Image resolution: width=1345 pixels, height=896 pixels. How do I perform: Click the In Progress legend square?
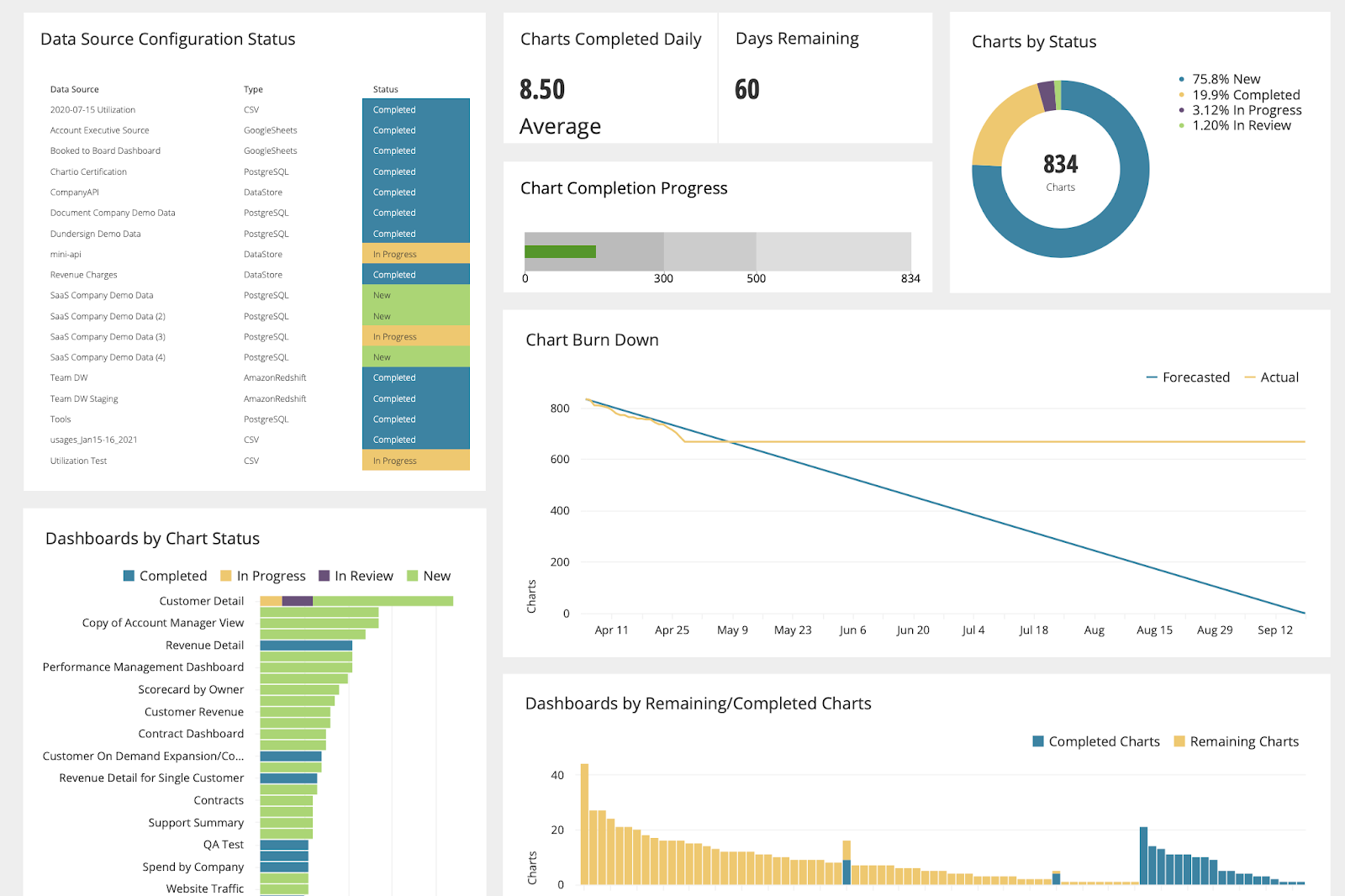click(226, 576)
